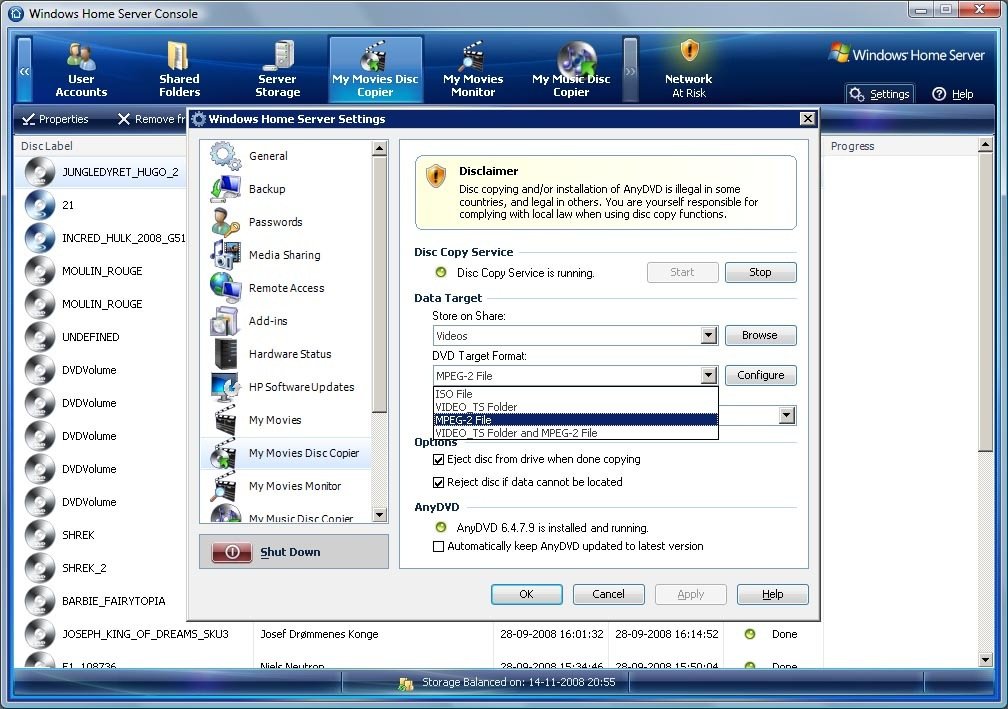Click the Configure button
Viewport: 1008px width, 709px height.
760,375
